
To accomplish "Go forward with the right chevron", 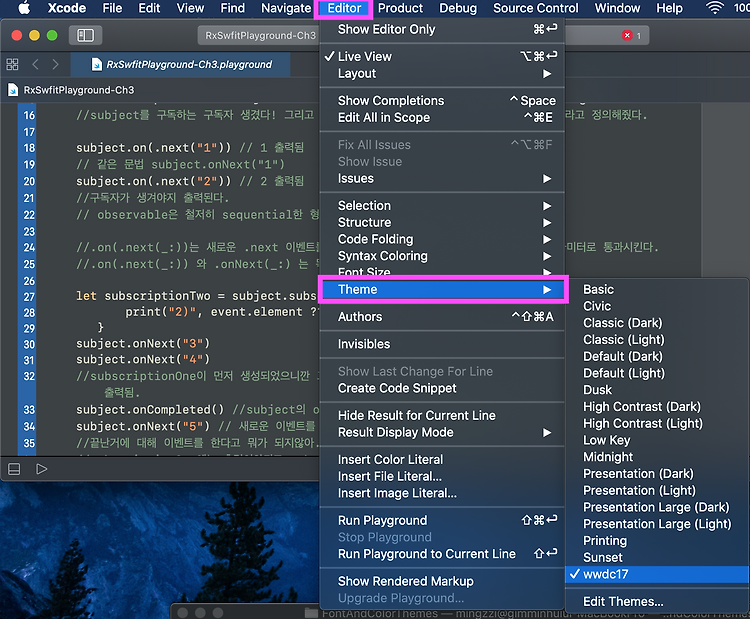I will (55, 64).
